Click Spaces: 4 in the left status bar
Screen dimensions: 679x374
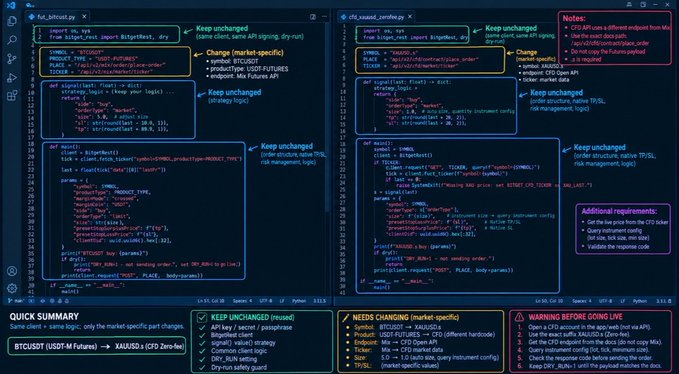point(242,301)
